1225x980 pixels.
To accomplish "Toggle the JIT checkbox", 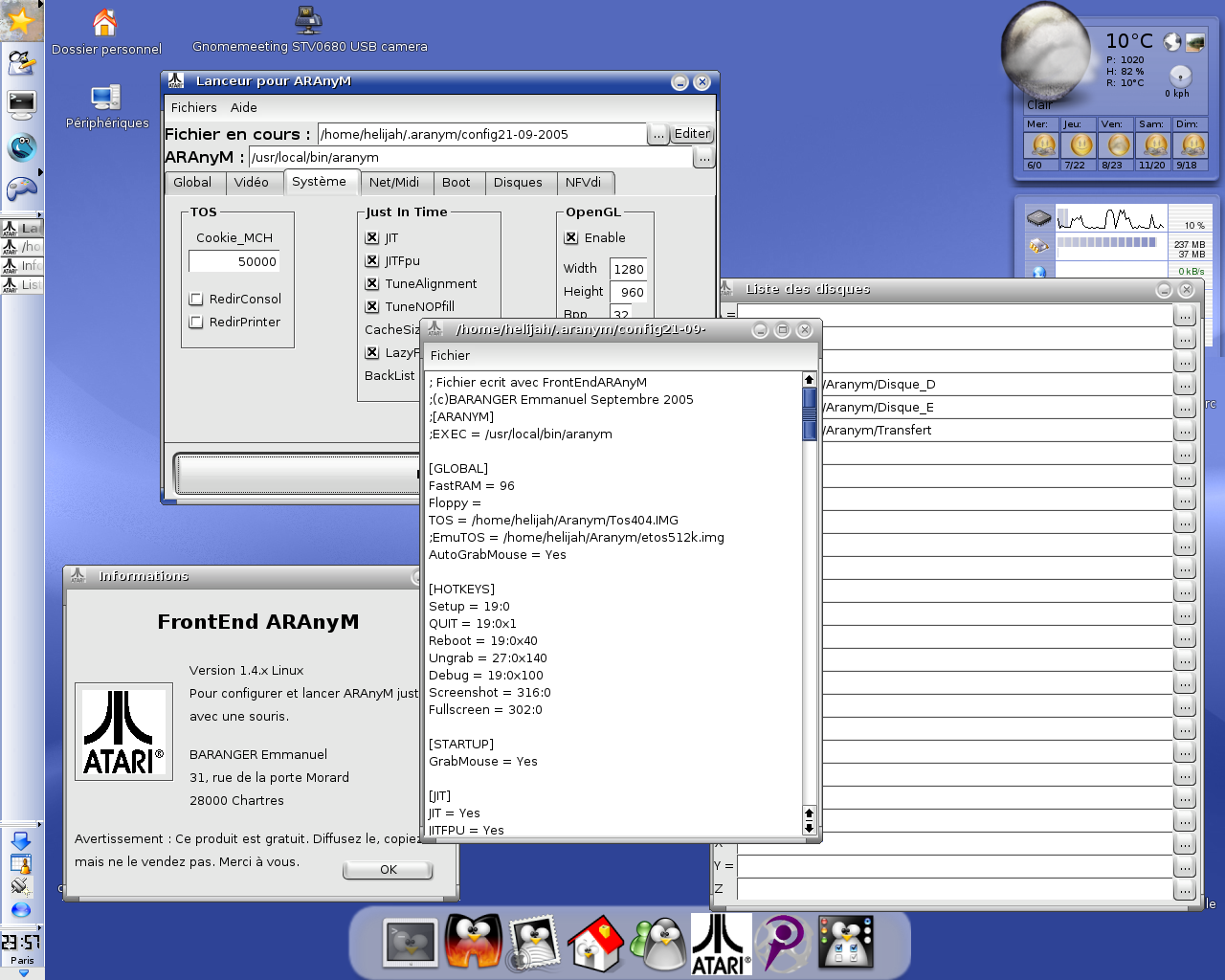I will pos(372,238).
